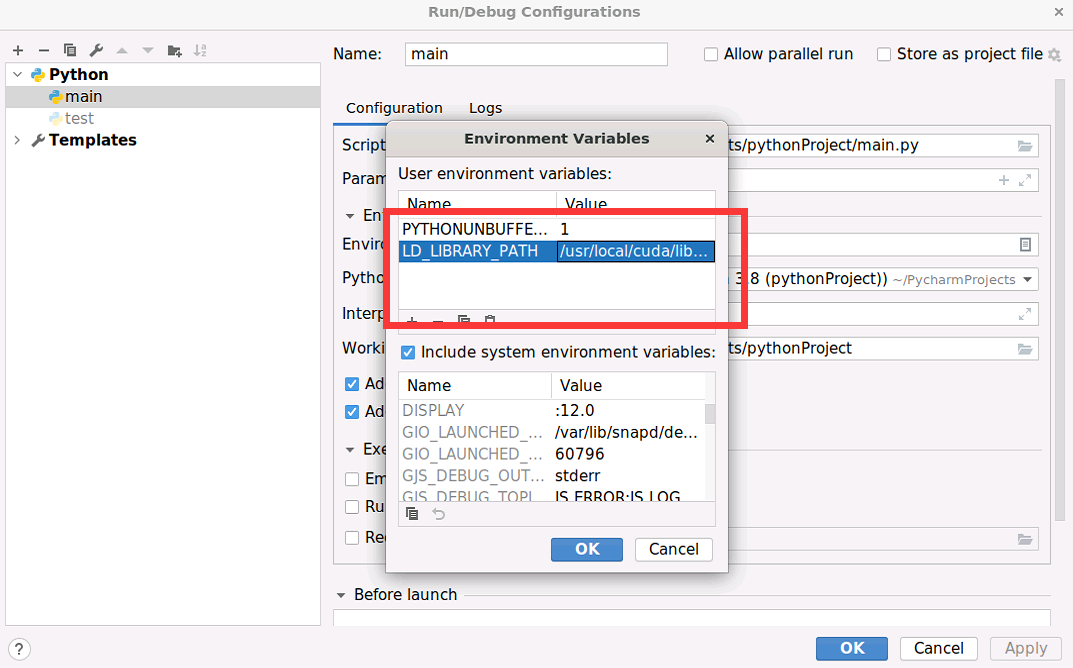
Task: Remove the selected run configuration
Action: click(44, 50)
